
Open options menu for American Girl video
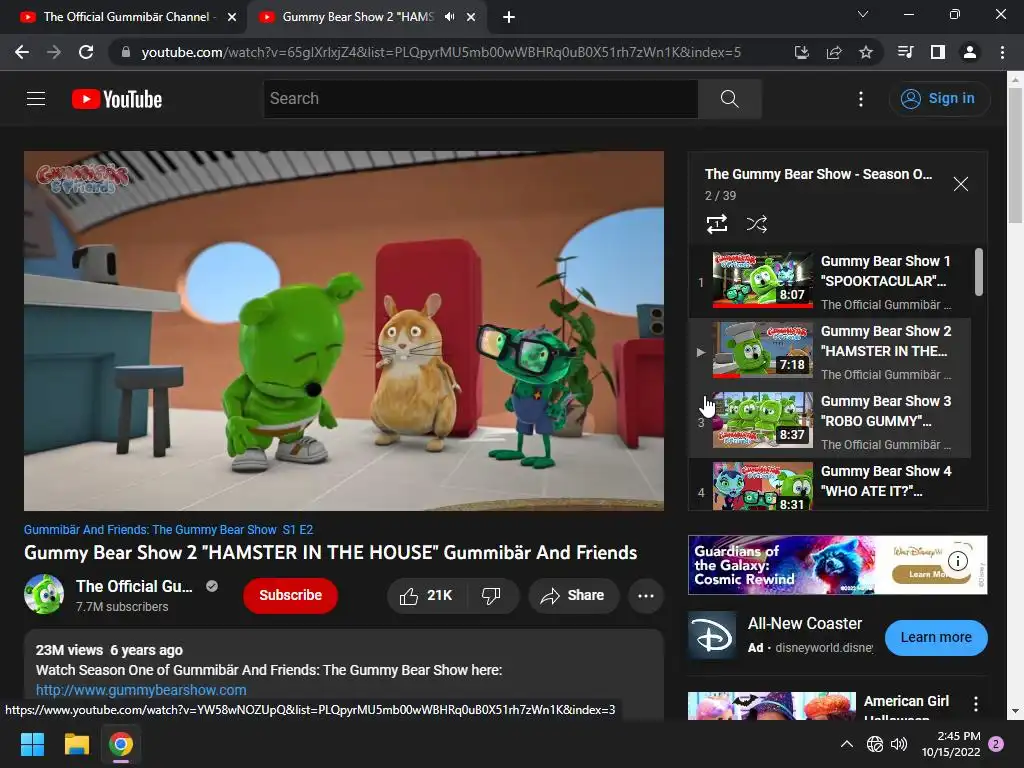click(976, 703)
